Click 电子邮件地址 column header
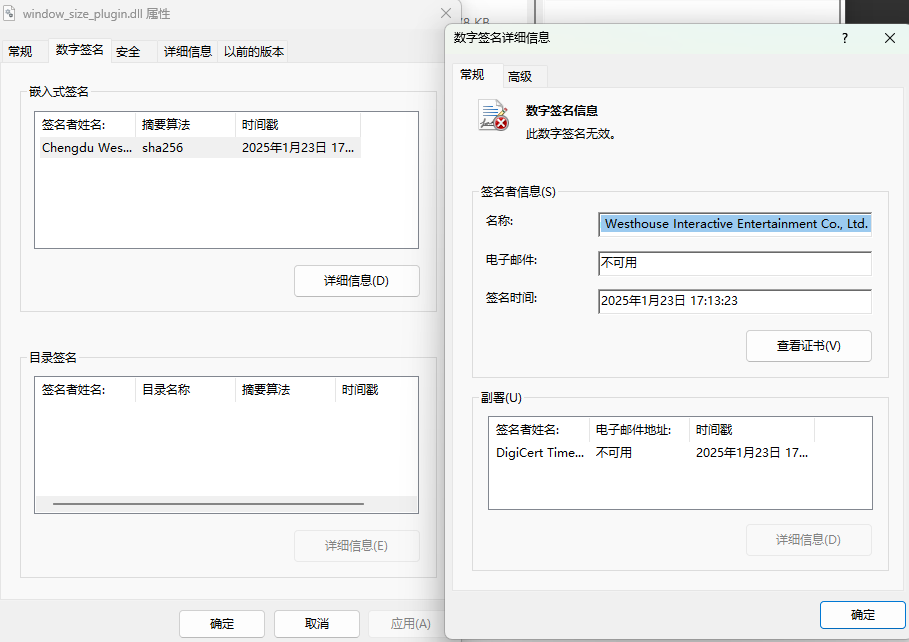The width and height of the screenshot is (909, 642). pyautogui.click(x=639, y=430)
